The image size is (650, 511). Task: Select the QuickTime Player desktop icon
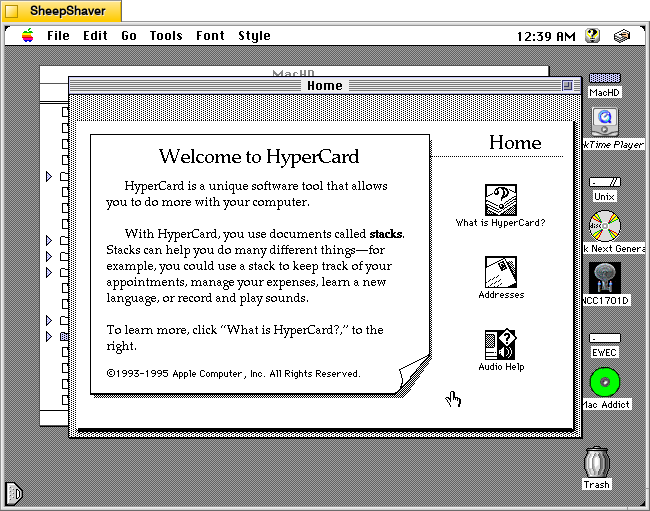[604, 121]
